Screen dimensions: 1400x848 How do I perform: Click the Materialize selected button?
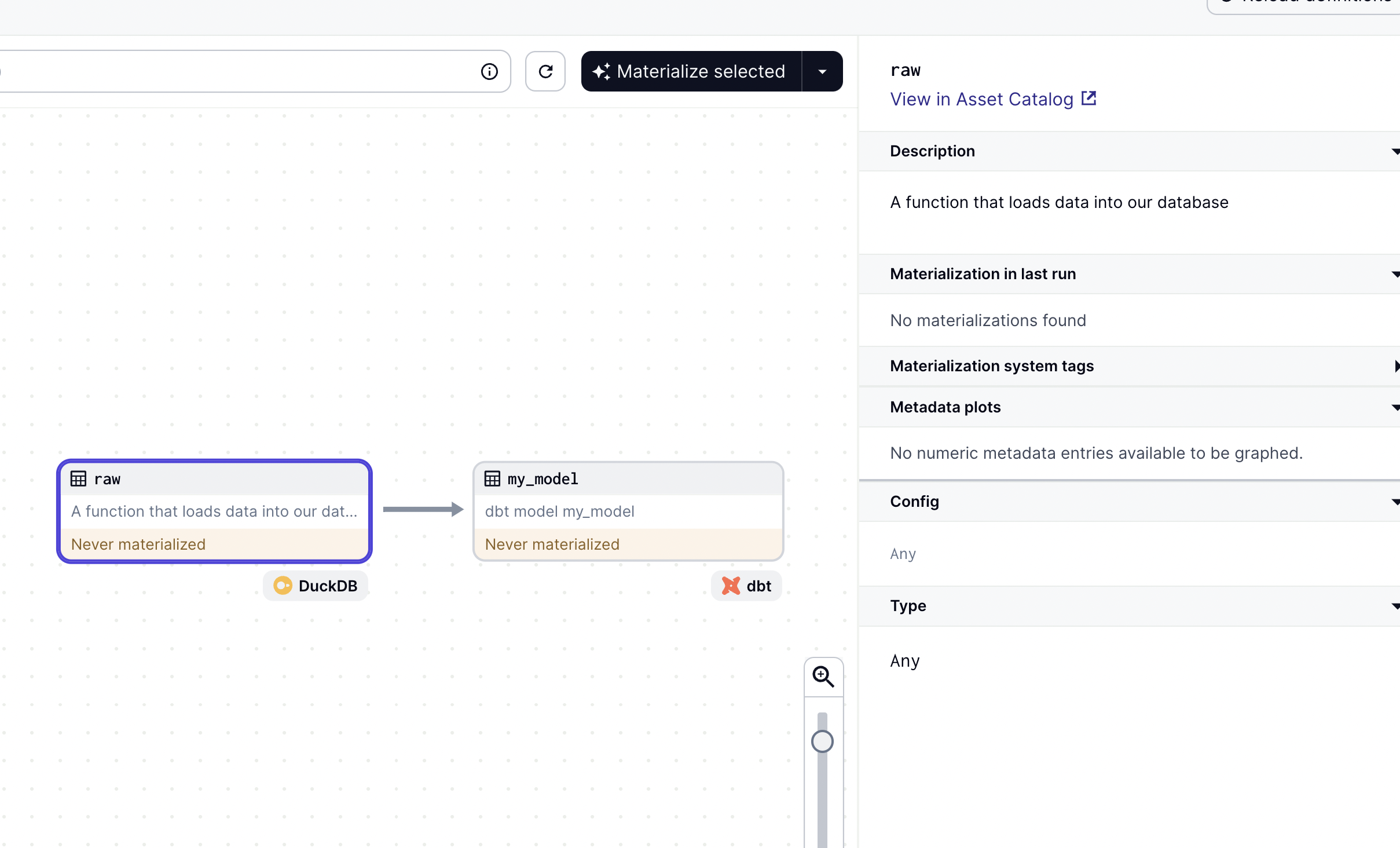[700, 71]
